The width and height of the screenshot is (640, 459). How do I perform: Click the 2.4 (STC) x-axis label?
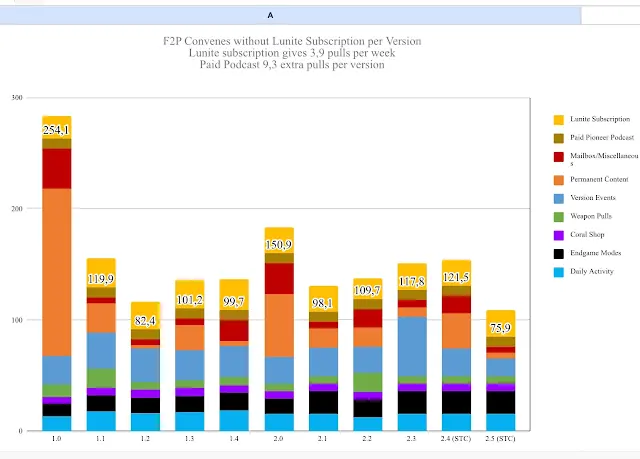pos(456,439)
